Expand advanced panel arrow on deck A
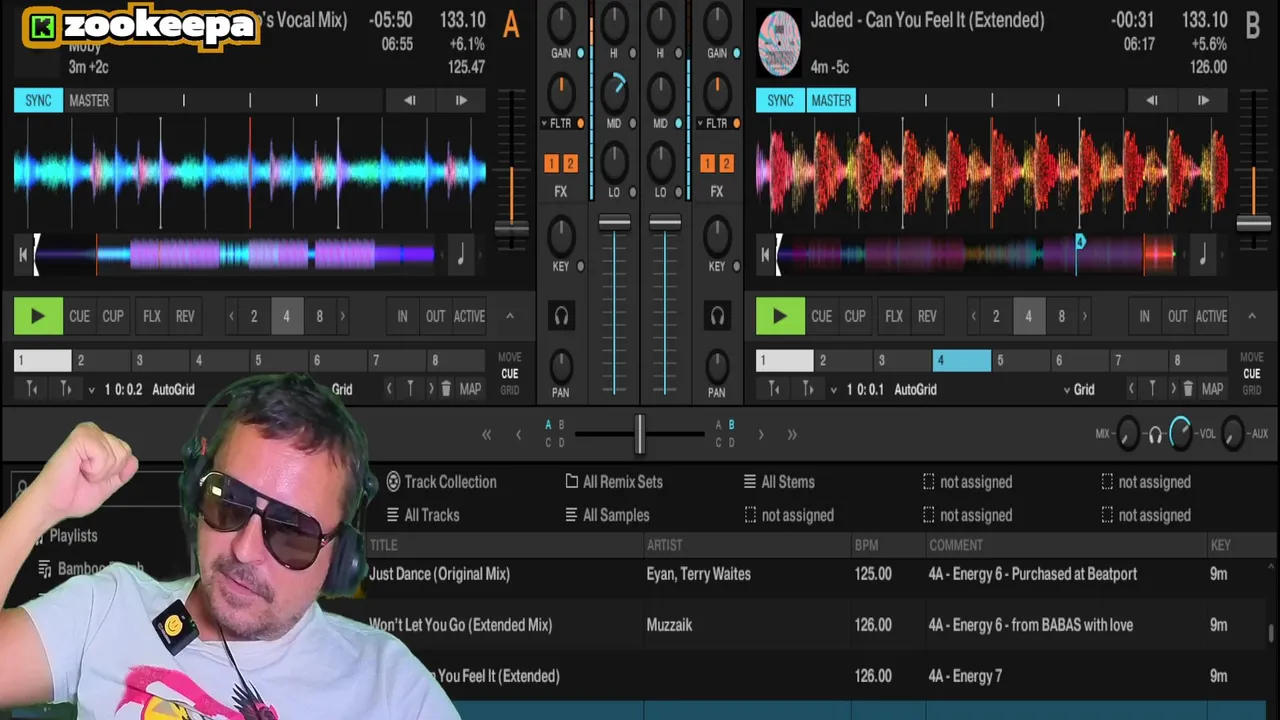Screen dimensions: 1280x720 coord(509,316)
